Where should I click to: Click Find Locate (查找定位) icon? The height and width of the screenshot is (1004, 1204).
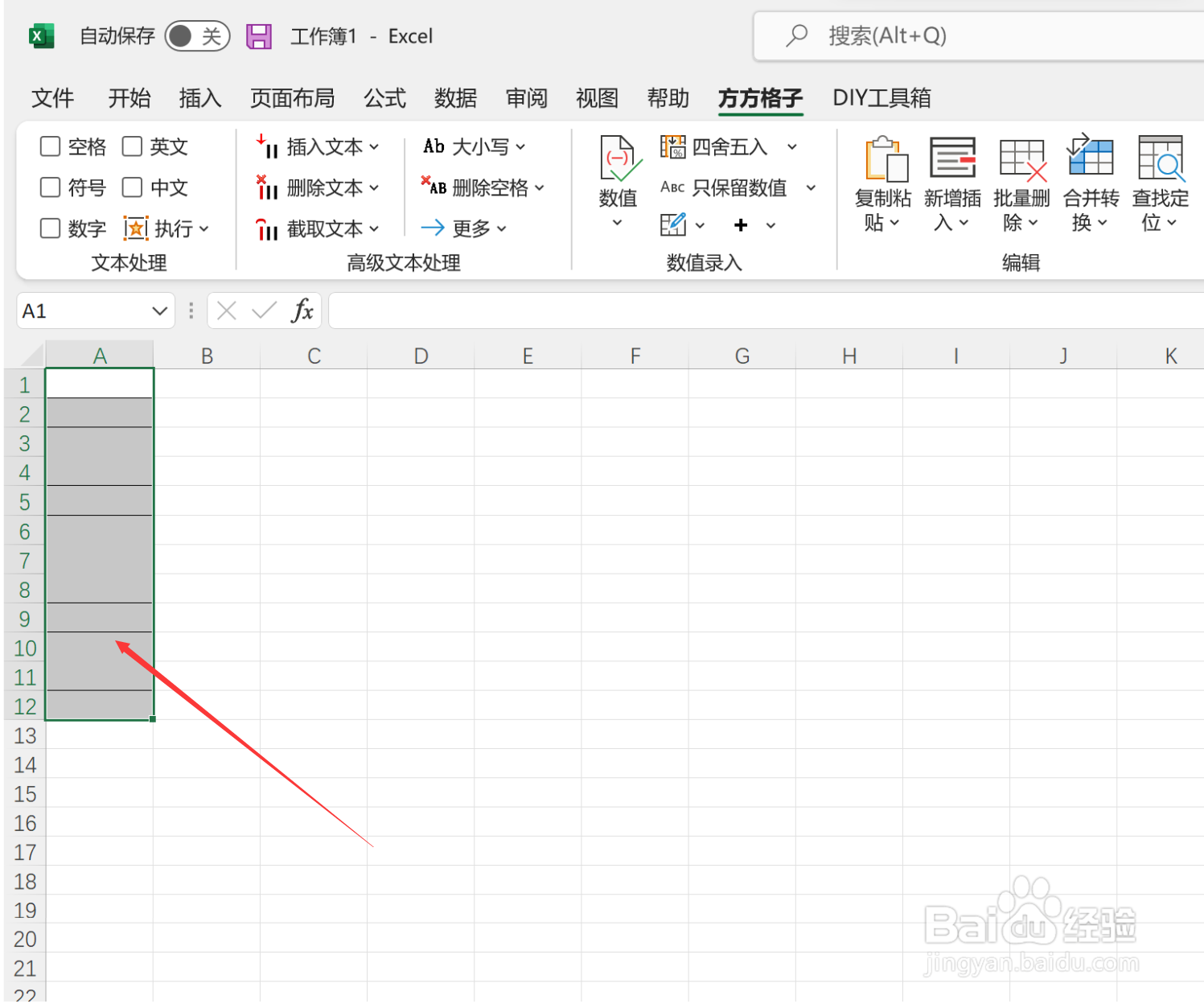(1161, 158)
